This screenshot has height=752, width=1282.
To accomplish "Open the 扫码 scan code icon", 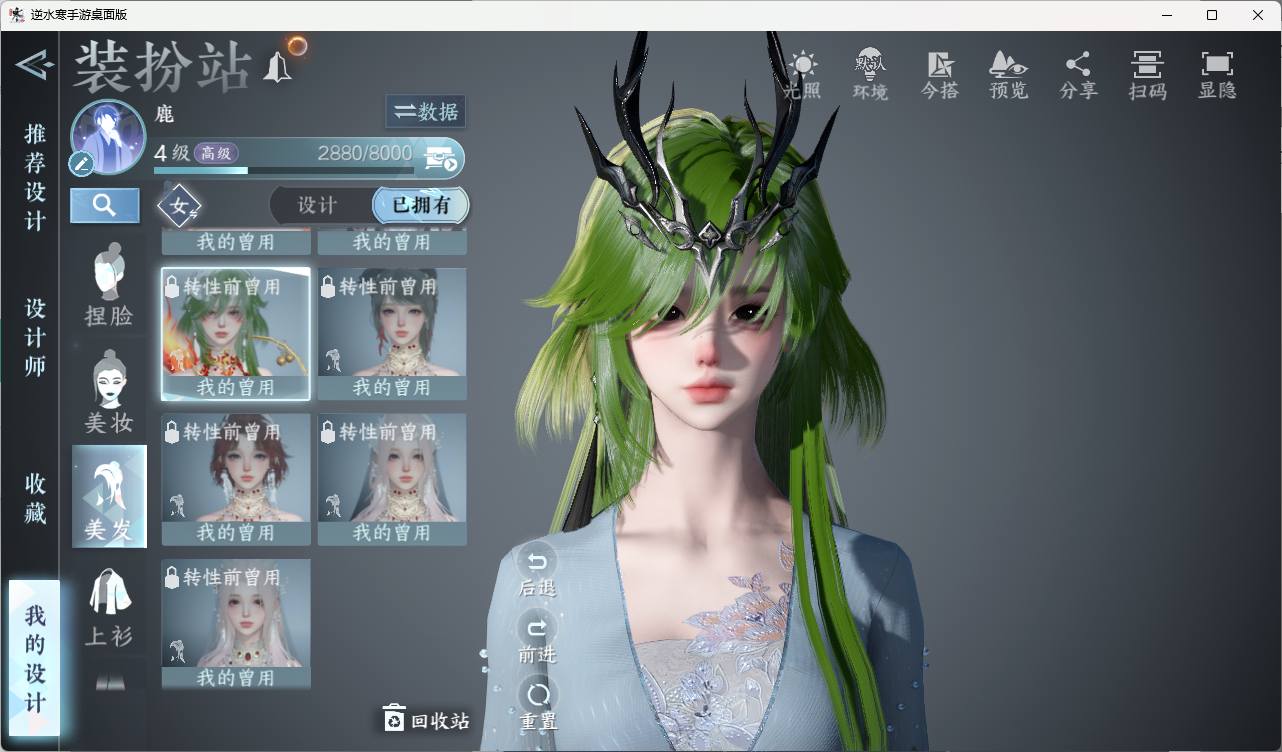I will coord(1147,75).
